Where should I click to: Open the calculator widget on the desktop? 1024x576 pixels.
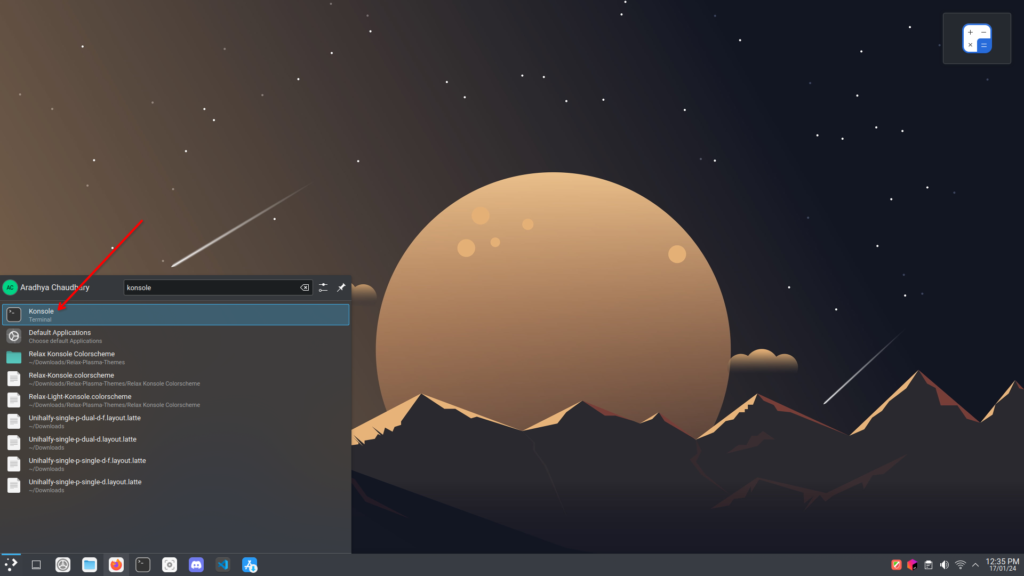point(976,39)
